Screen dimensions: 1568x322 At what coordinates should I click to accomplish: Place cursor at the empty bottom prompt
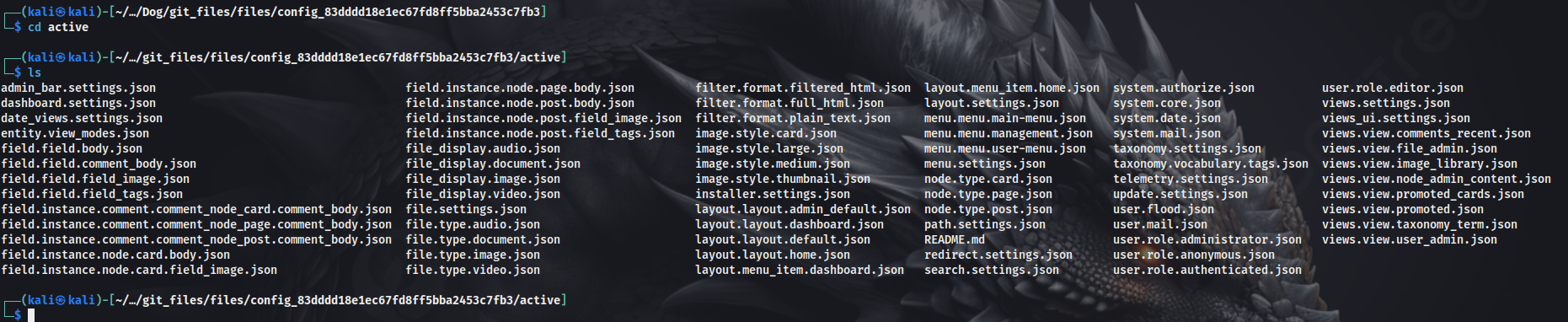tap(31, 315)
